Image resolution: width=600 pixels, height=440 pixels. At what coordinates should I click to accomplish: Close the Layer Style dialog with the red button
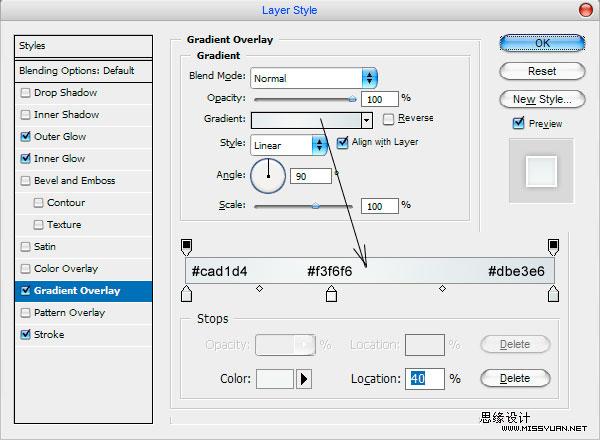tap(585, 10)
